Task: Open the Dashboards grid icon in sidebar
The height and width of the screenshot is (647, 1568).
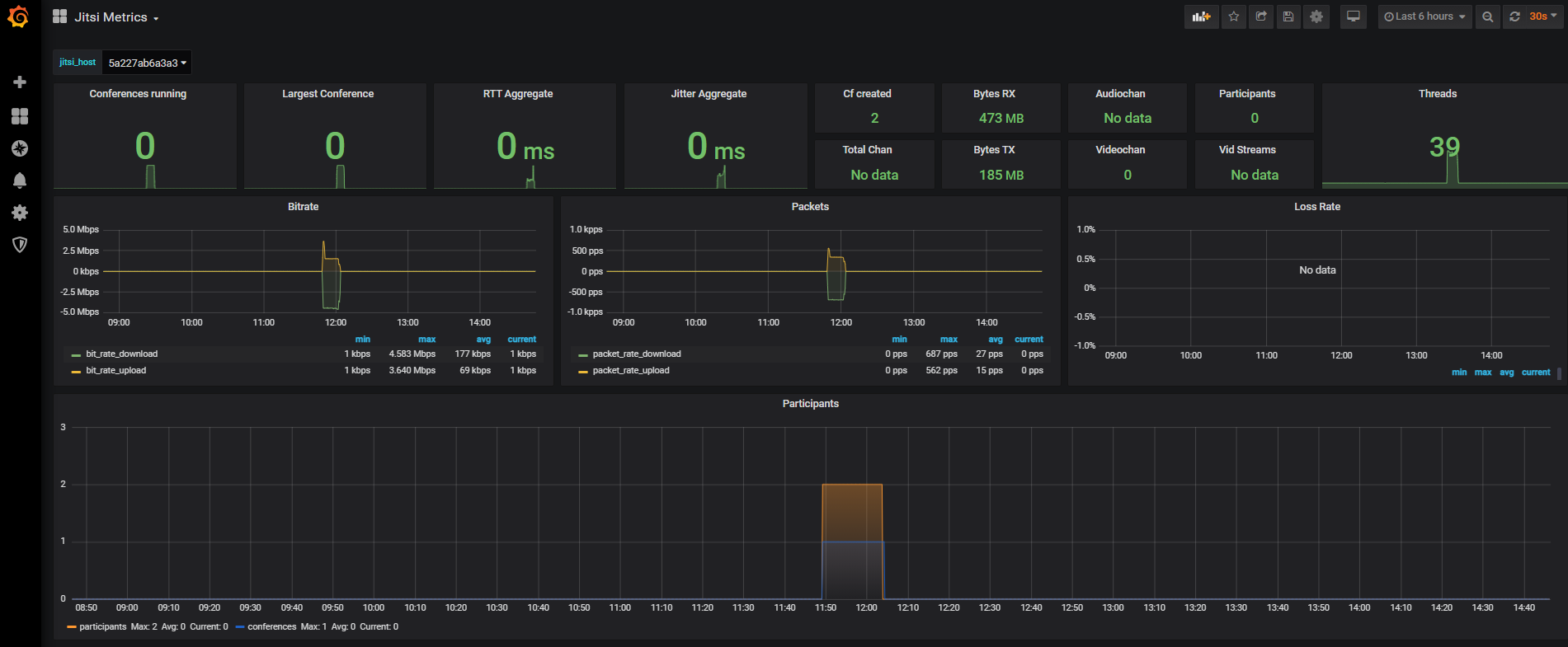Action: (x=20, y=116)
